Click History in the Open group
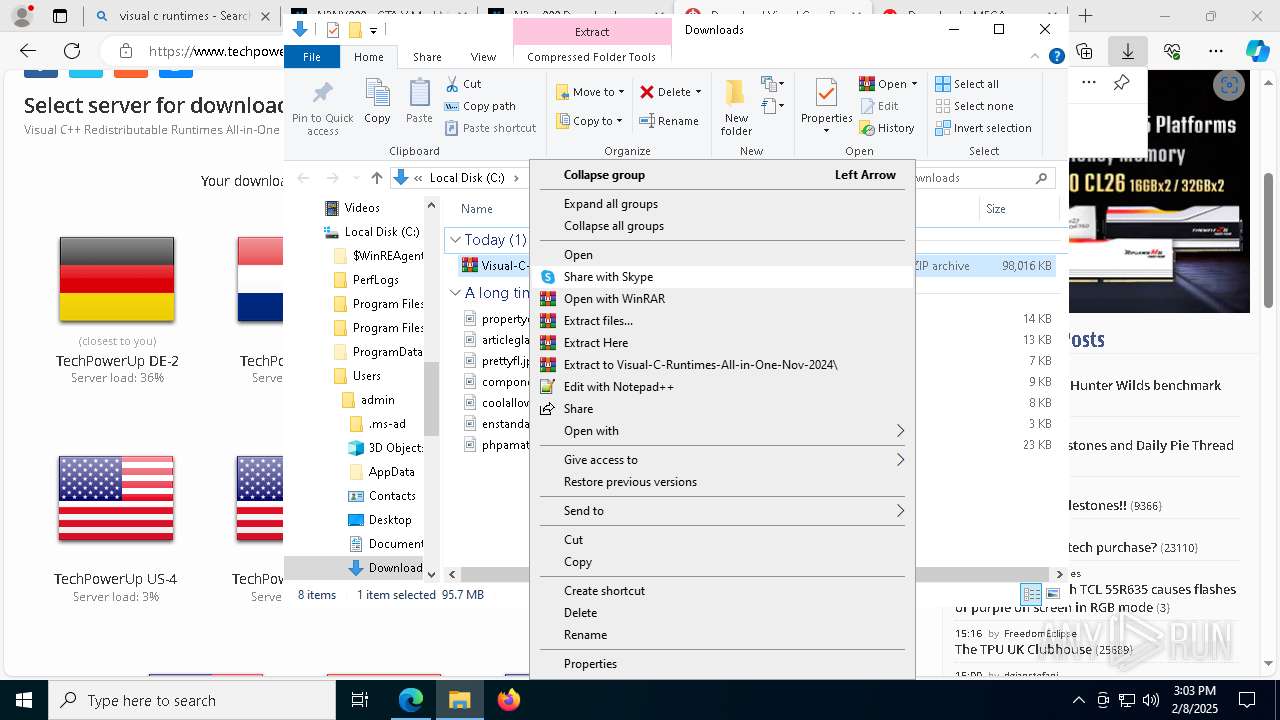 [x=887, y=128]
